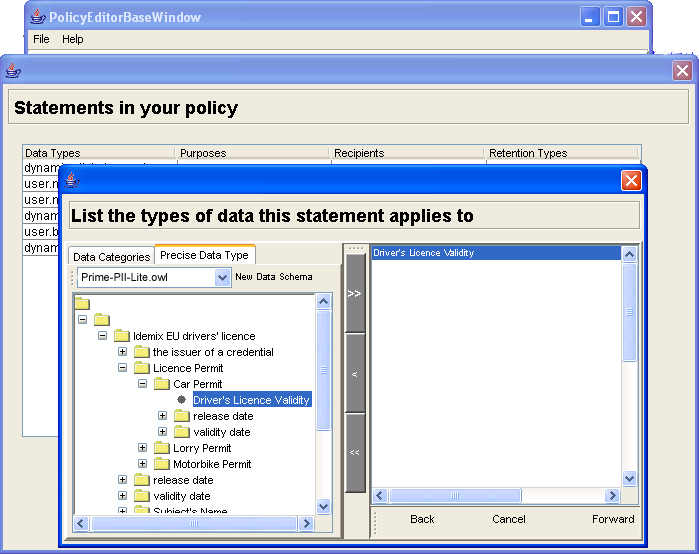Image resolution: width=699 pixels, height=554 pixels.
Task: Click the Car Permit folder icon
Action: 161,384
